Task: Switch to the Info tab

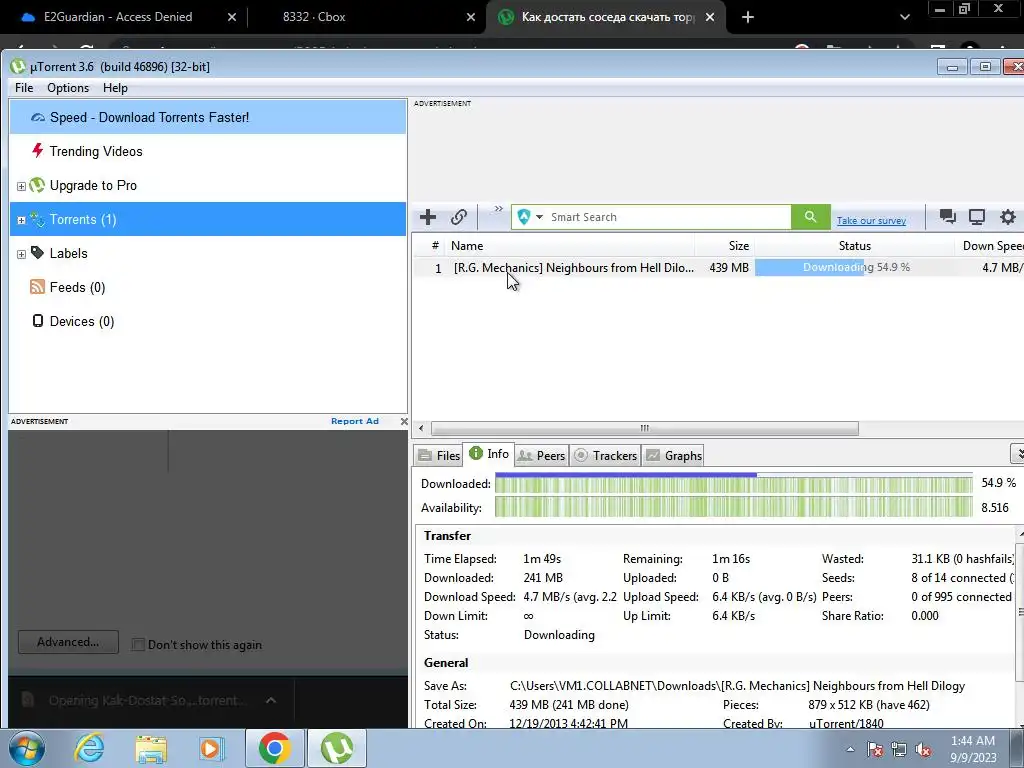Action: [489, 454]
